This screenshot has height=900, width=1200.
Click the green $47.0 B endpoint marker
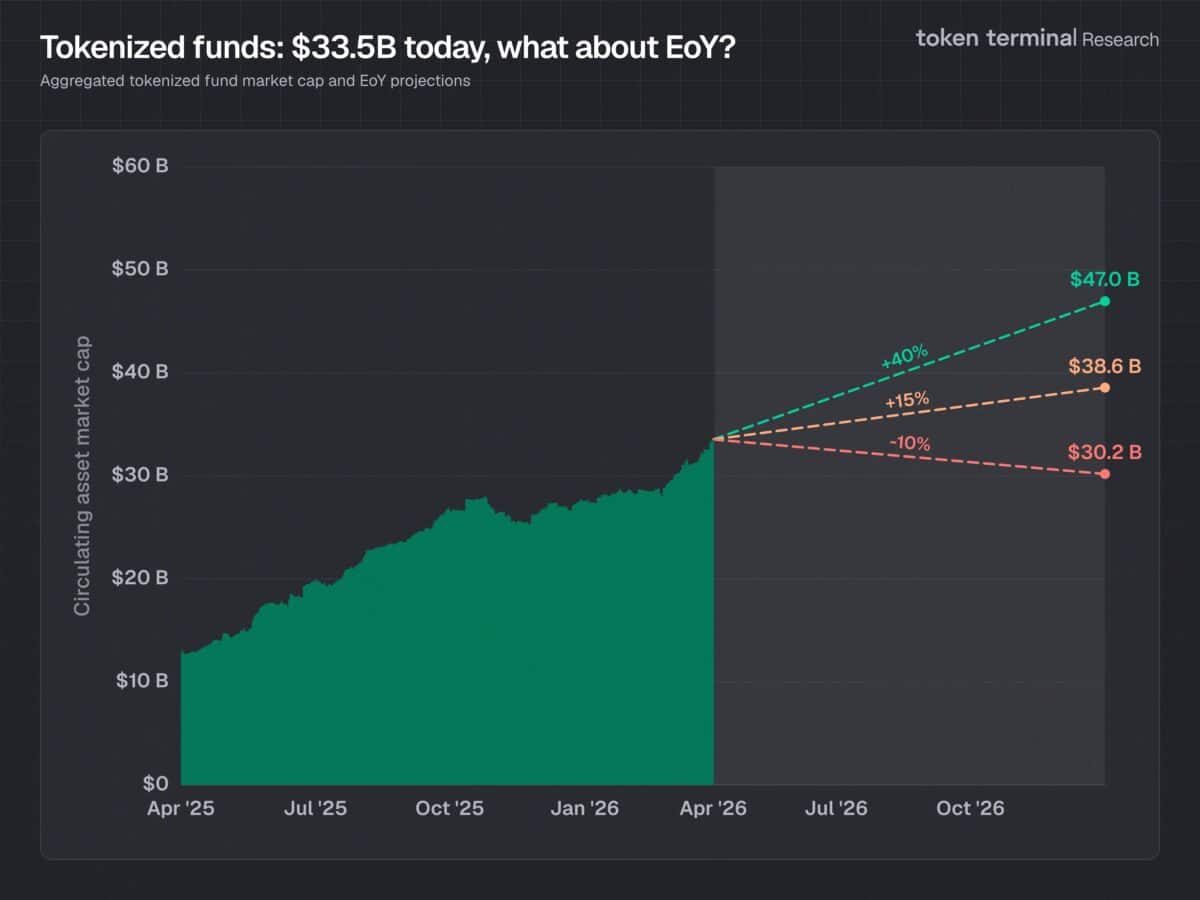tap(1105, 301)
